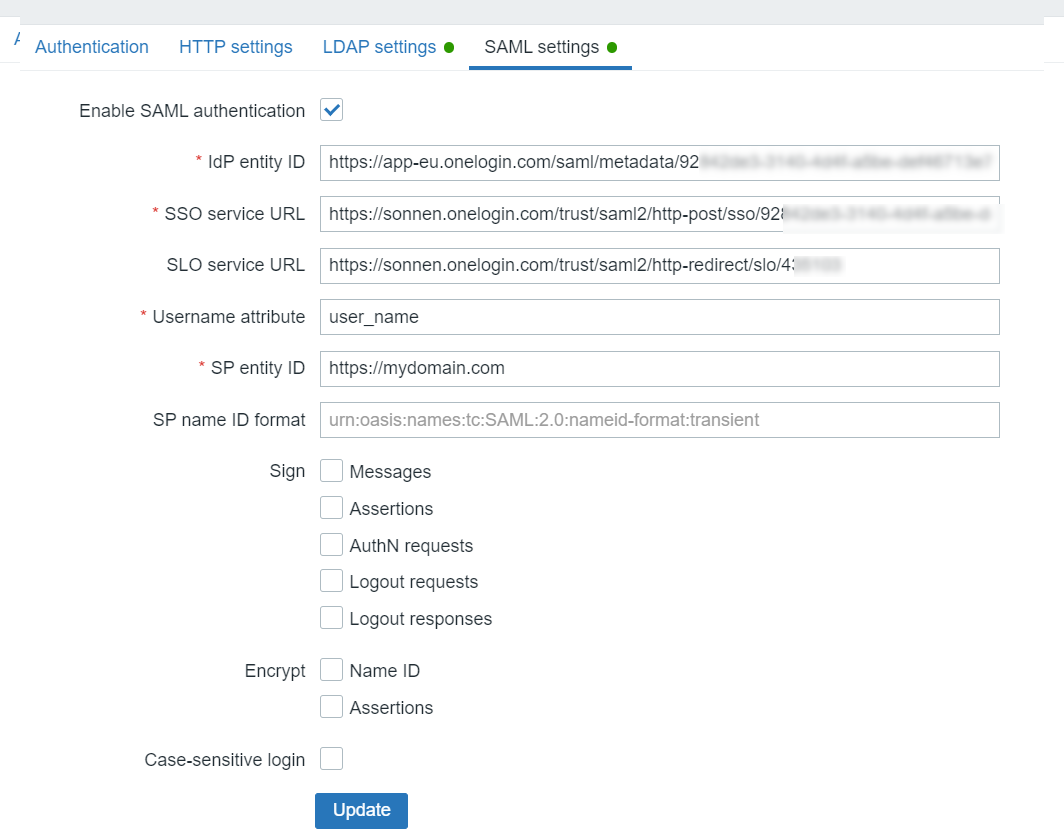Click the SLO service URL field
Screen dimensions: 1064x840
coord(660,265)
